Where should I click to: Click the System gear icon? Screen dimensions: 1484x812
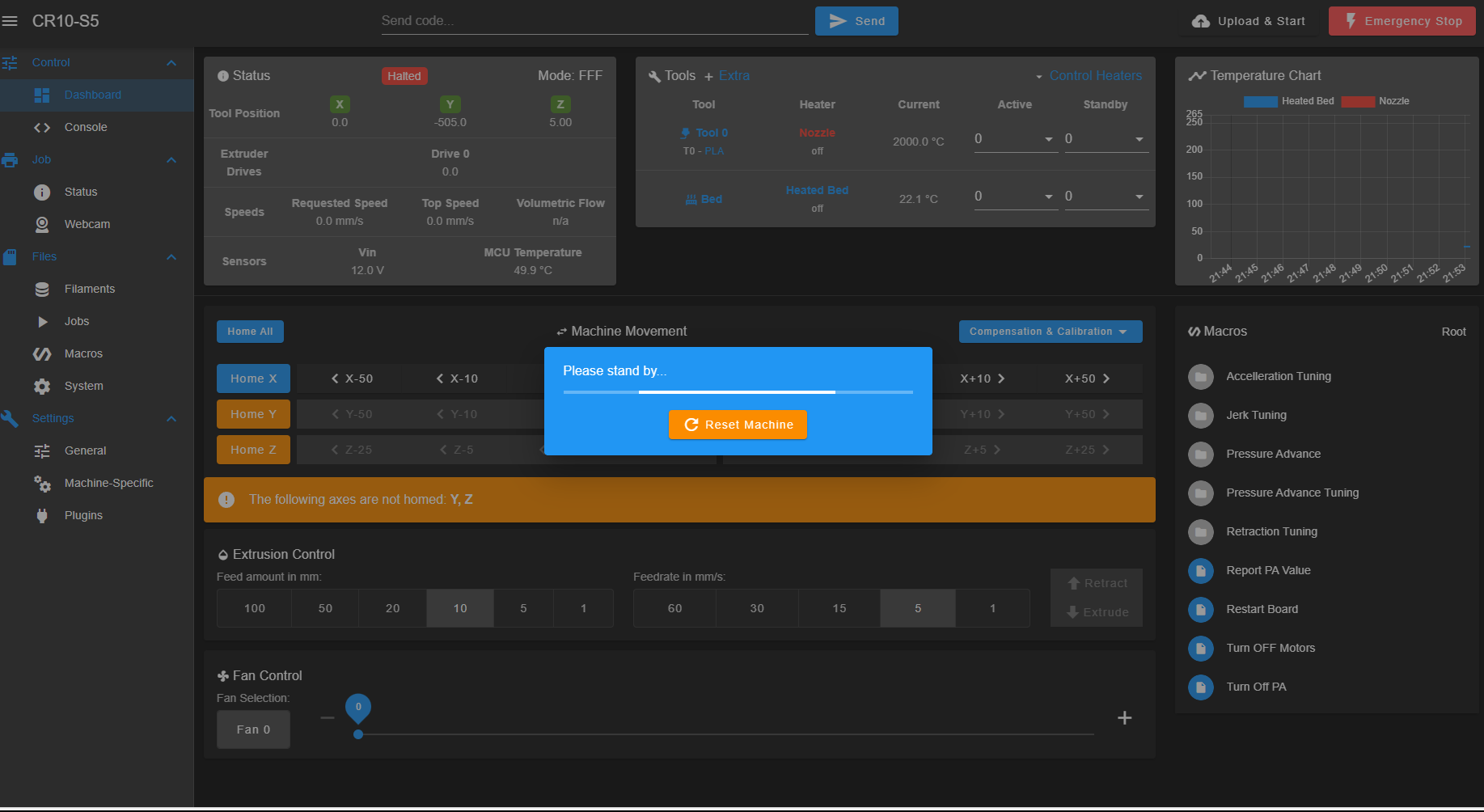click(x=42, y=386)
